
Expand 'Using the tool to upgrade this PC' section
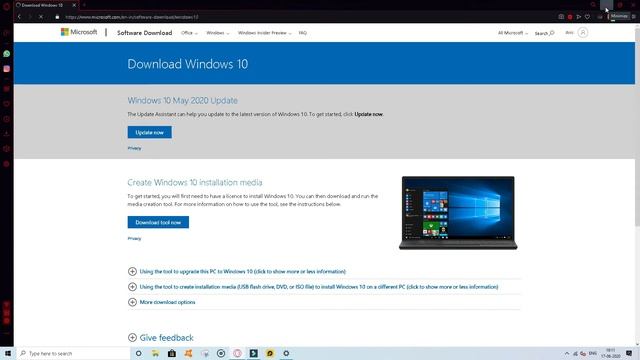point(237,271)
